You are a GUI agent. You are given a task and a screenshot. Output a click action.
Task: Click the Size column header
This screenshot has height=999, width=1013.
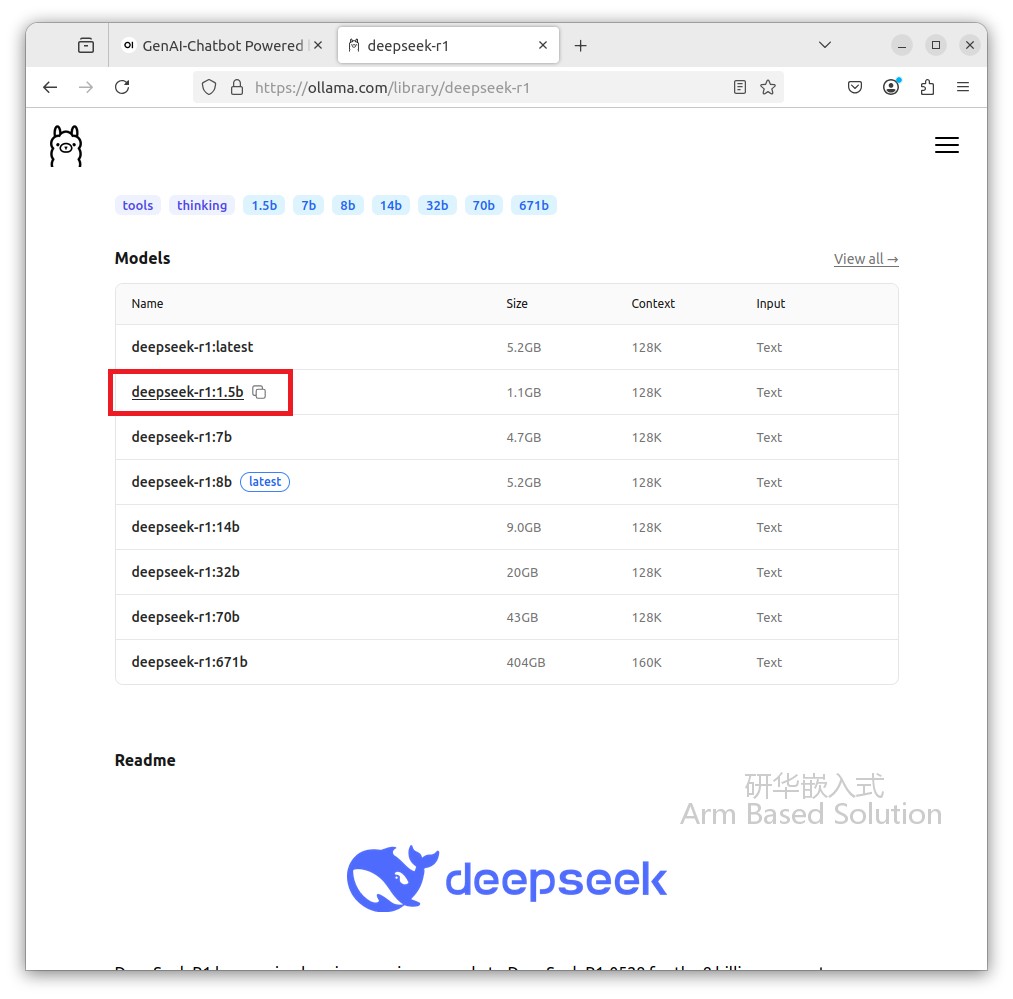(517, 304)
